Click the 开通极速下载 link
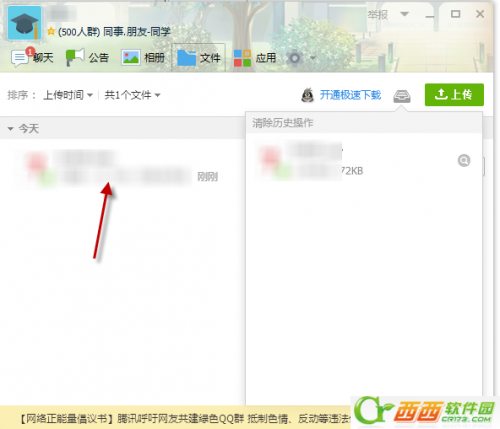500x429 pixels. click(350, 95)
